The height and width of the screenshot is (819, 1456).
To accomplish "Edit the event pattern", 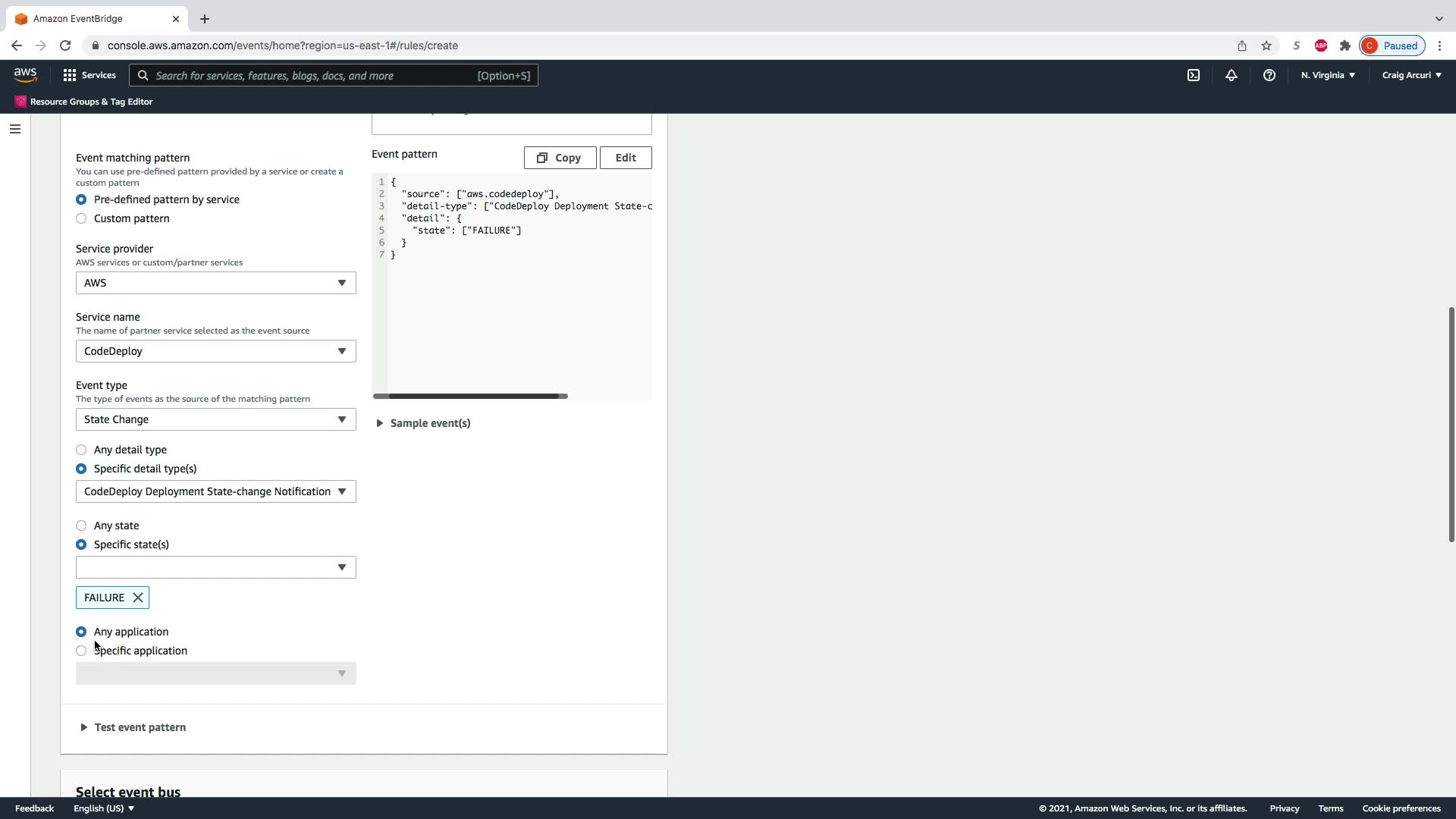I will pos(626,158).
